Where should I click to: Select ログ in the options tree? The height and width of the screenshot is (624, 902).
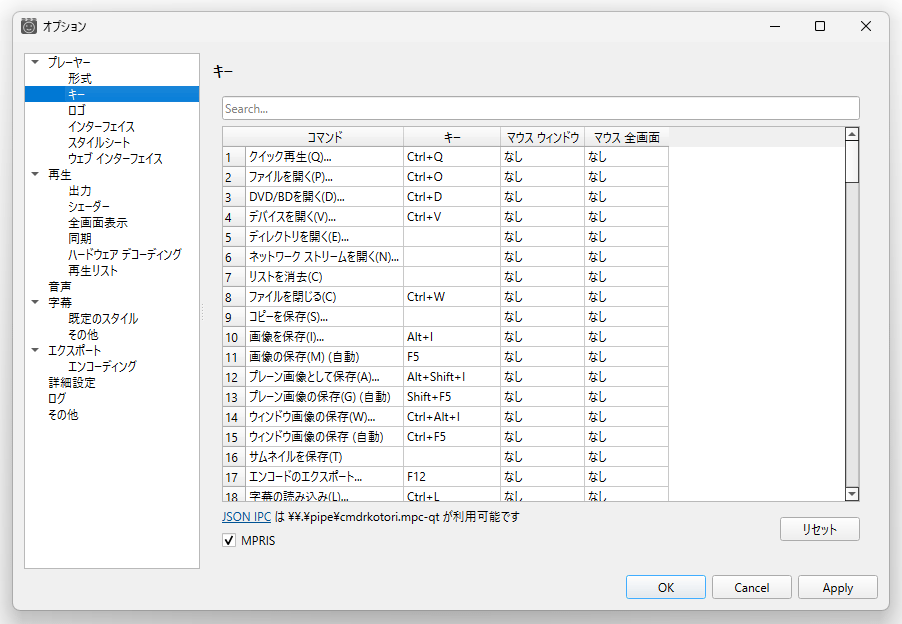pos(57,399)
